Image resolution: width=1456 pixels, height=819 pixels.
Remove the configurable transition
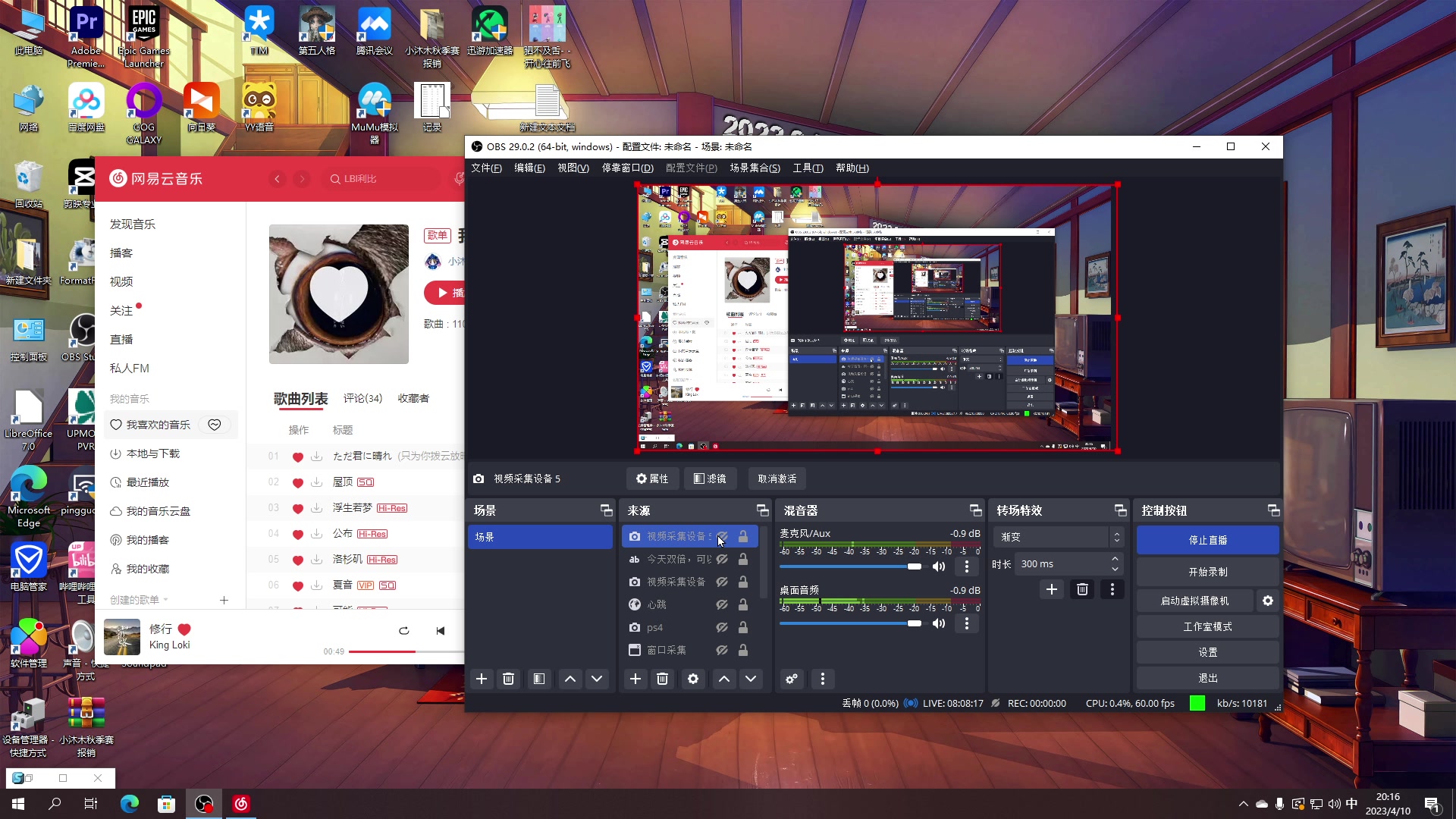1083,589
